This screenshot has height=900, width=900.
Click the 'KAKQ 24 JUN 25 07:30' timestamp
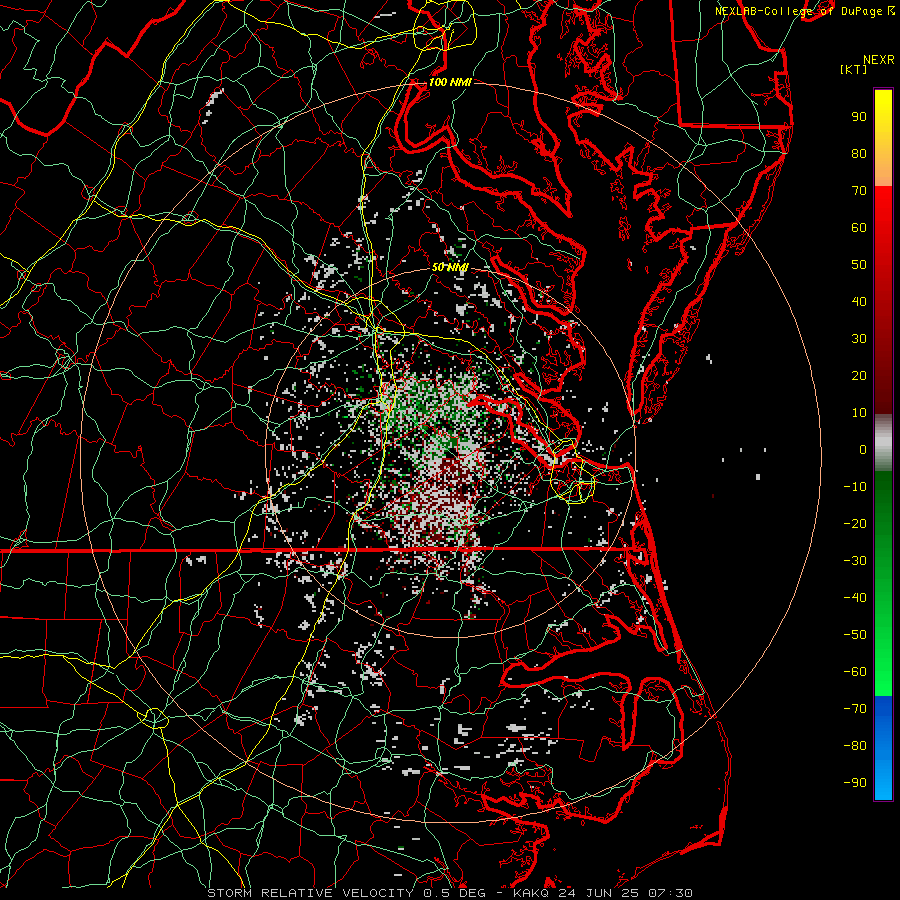(603, 893)
